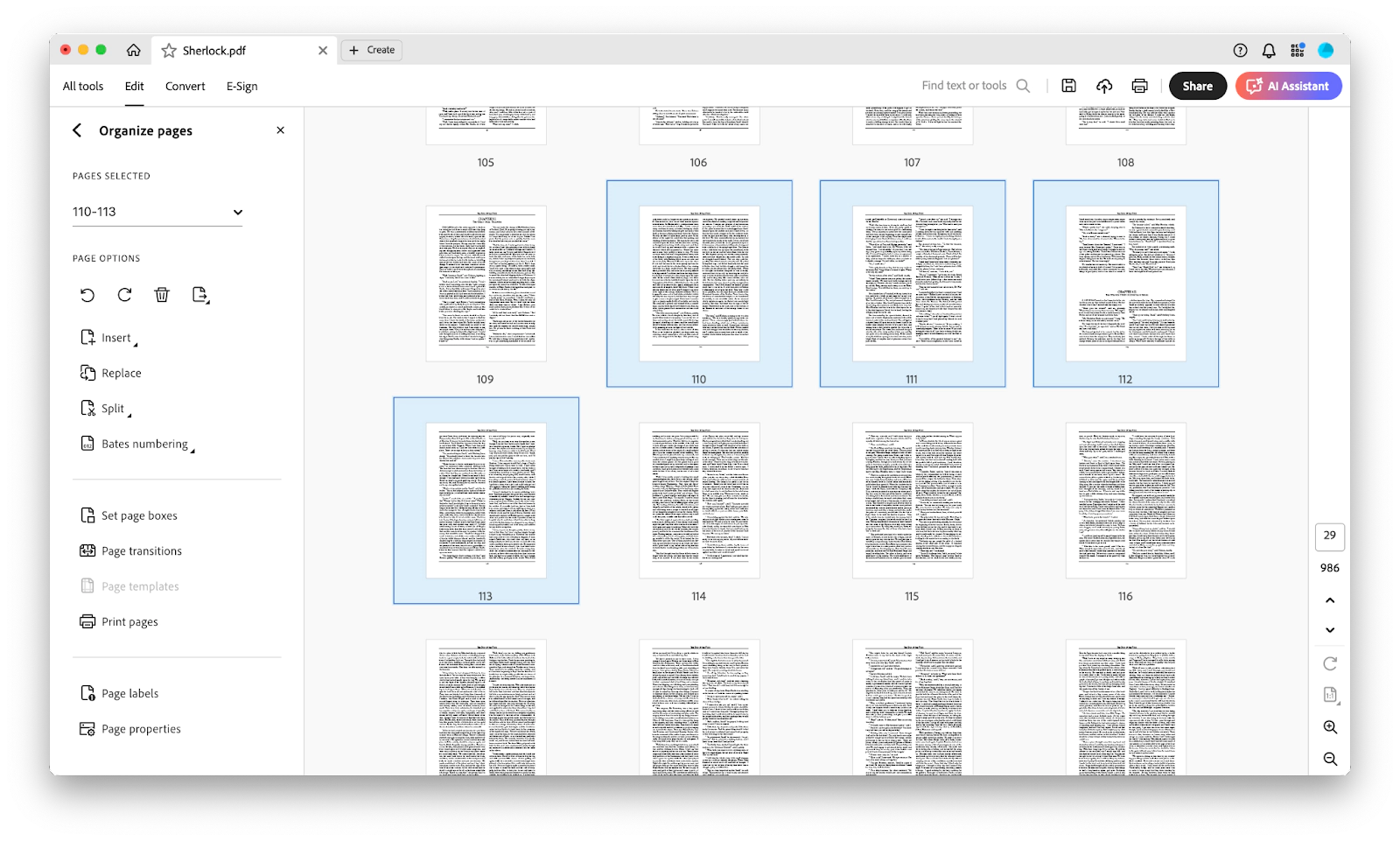Screen dimensions: 1400x841
Task: Click page 112 thumbnail
Action: point(1126,284)
